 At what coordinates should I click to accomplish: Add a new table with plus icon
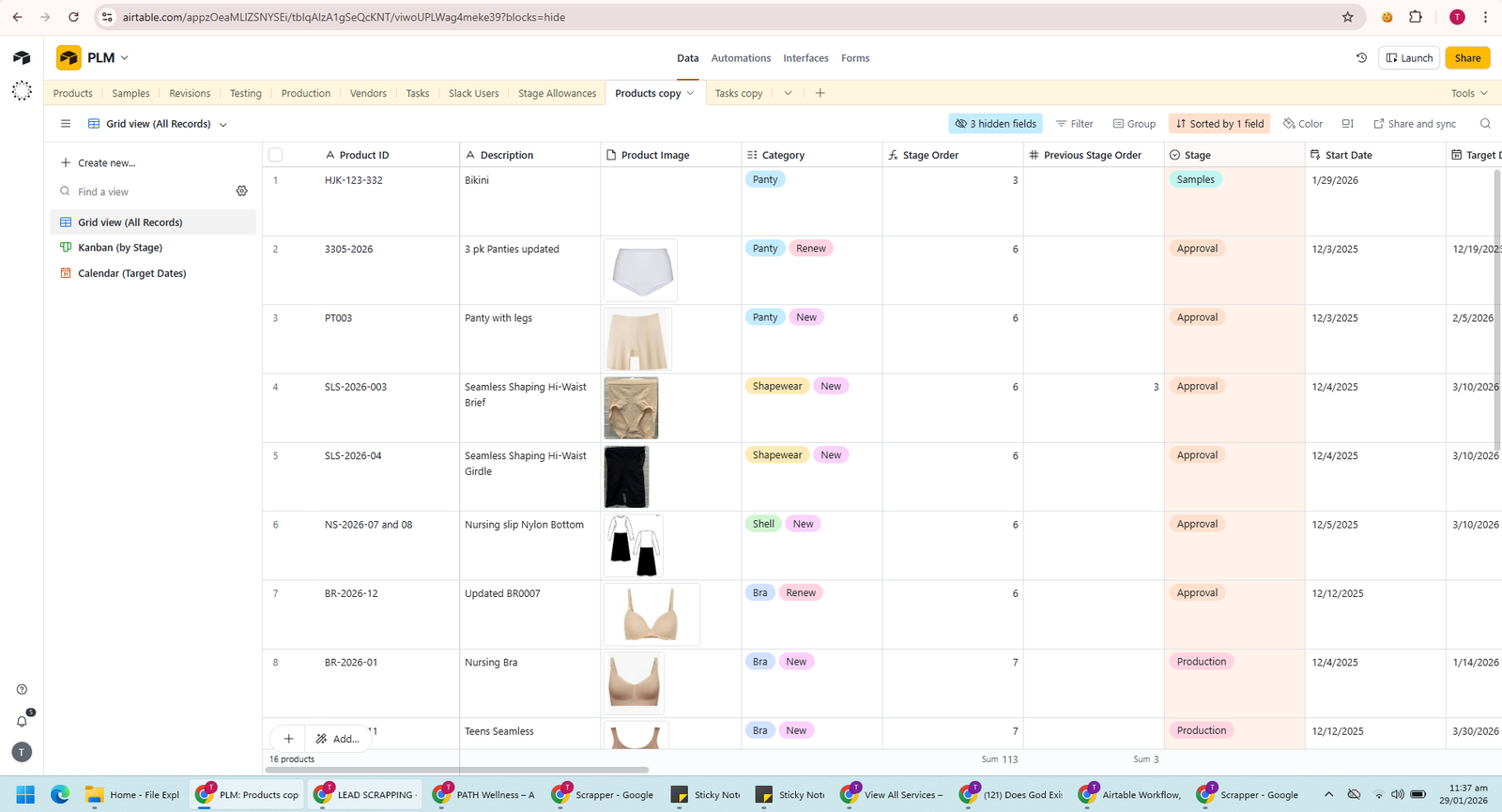pyautogui.click(x=820, y=93)
